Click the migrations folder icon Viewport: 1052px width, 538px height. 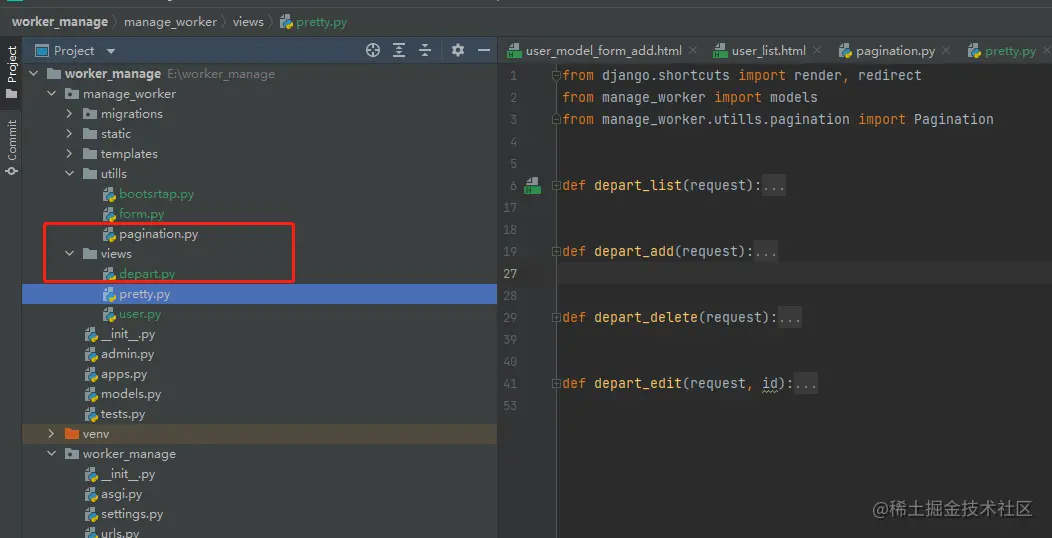tap(90, 114)
